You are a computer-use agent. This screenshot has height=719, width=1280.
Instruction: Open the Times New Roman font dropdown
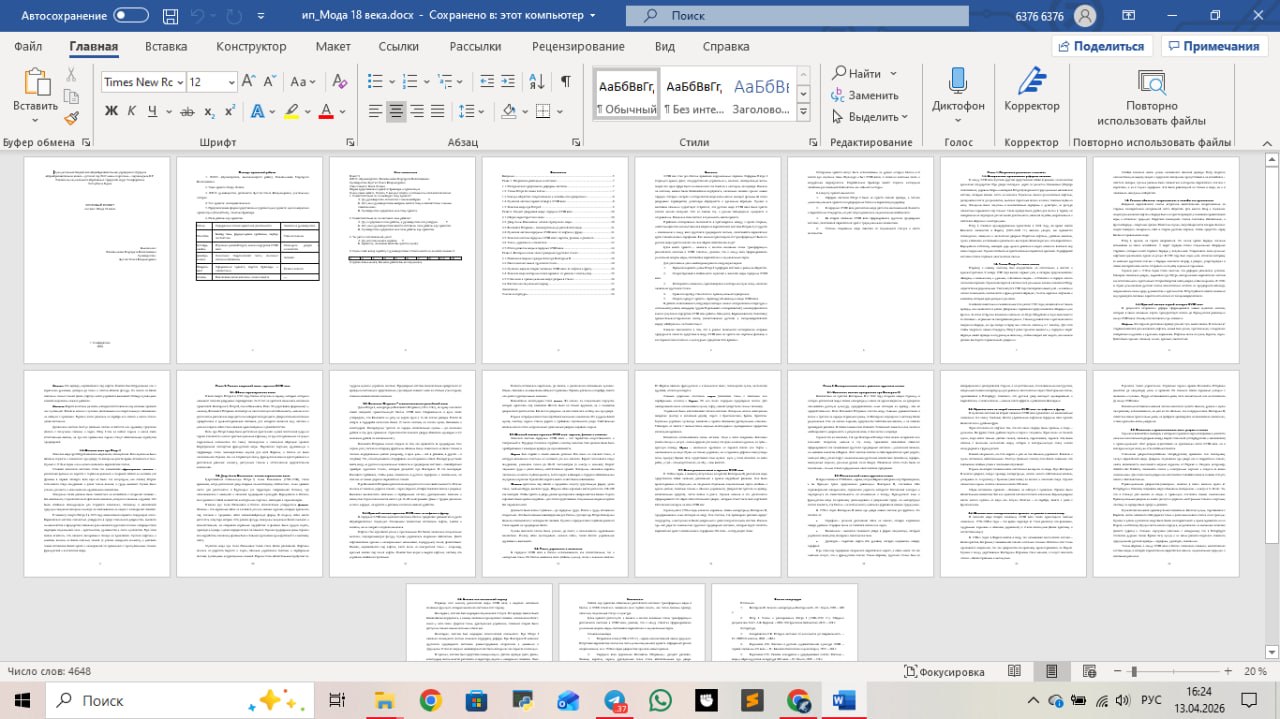pyautogui.click(x=179, y=82)
